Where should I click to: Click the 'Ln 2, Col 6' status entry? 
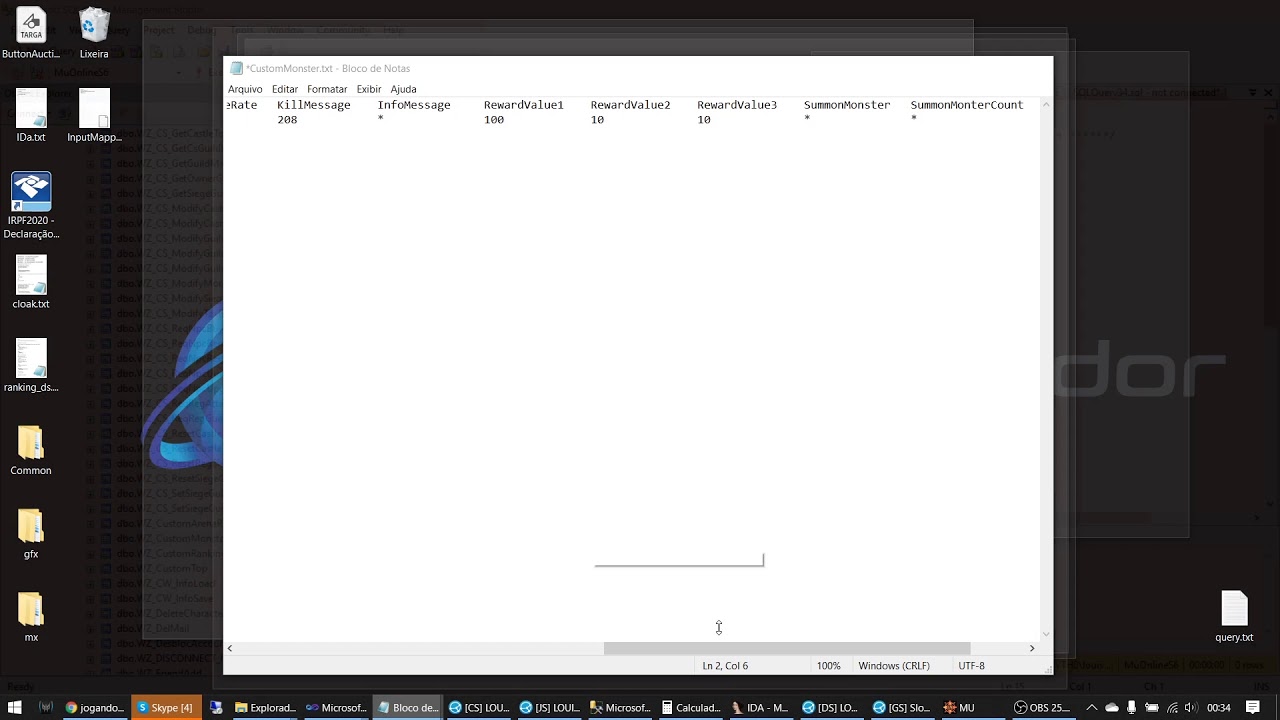coord(725,666)
